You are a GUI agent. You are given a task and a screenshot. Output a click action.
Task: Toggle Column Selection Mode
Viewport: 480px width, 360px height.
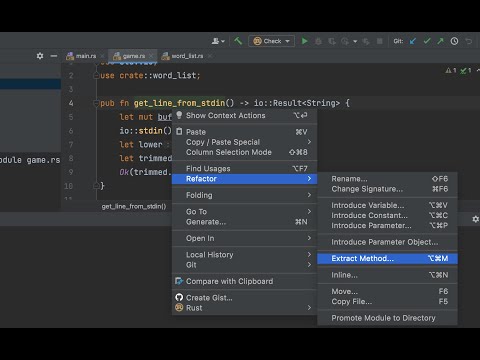244,152
